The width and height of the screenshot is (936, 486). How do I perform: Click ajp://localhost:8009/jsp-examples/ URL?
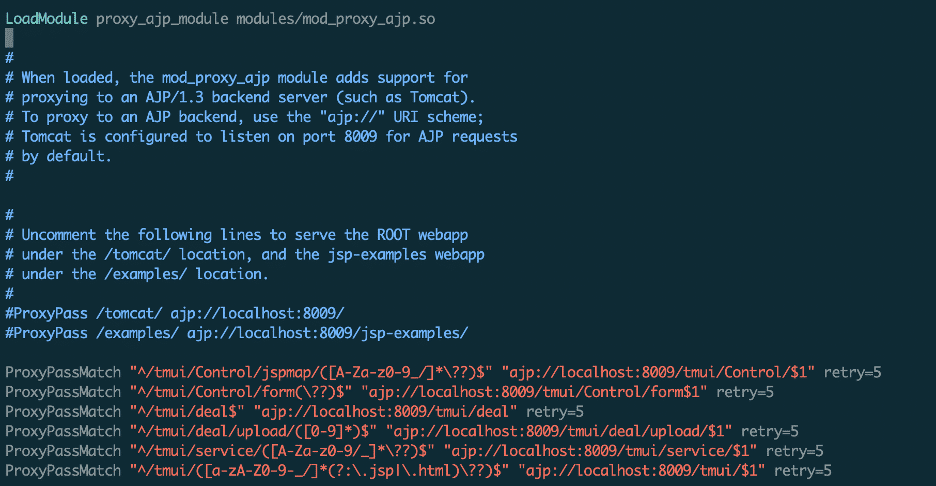(328, 333)
